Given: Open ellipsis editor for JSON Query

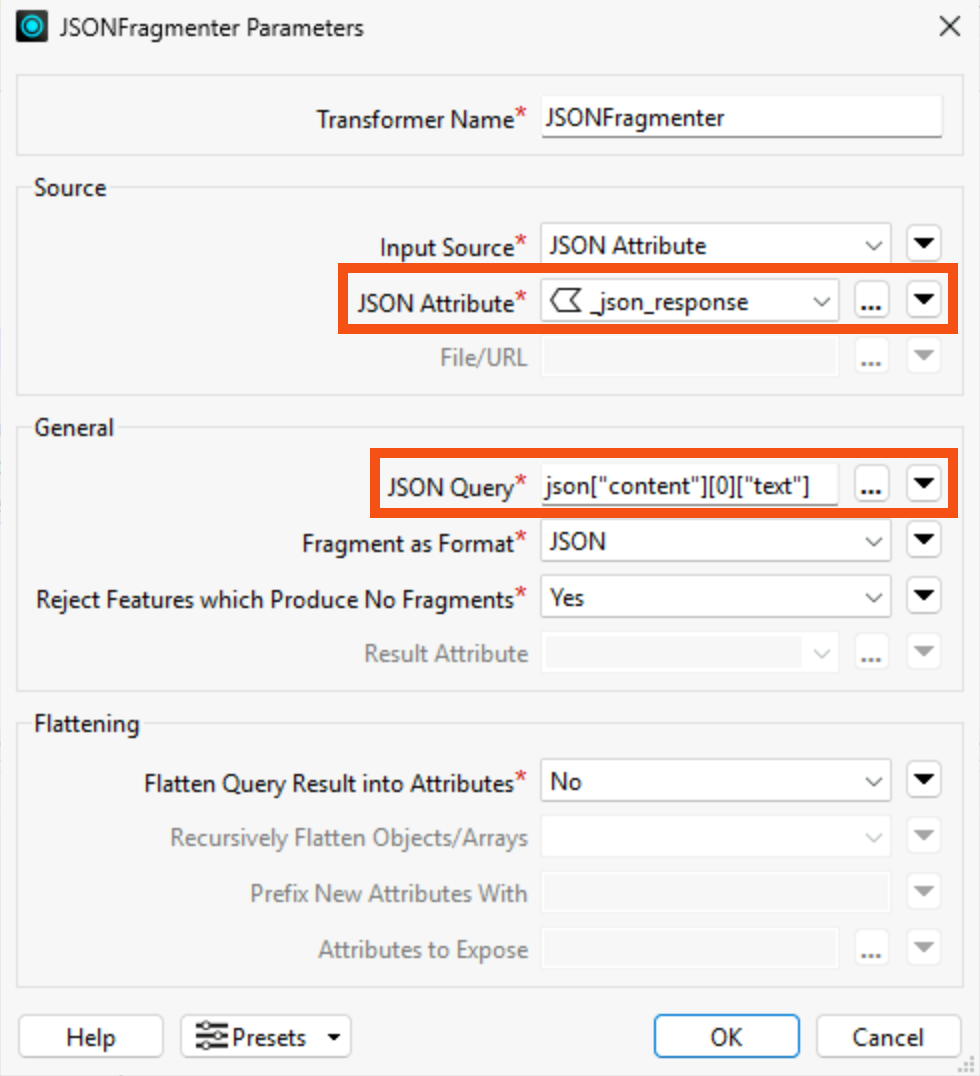Looking at the screenshot, I should pyautogui.click(x=872, y=484).
